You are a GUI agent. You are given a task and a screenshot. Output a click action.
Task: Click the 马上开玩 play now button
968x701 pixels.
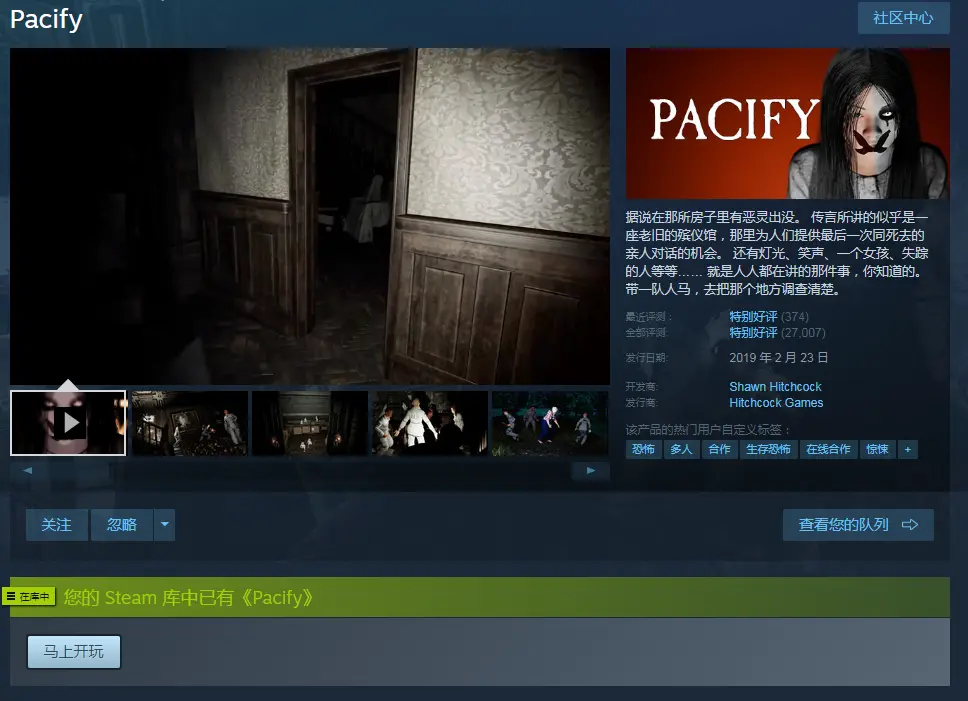click(x=74, y=652)
